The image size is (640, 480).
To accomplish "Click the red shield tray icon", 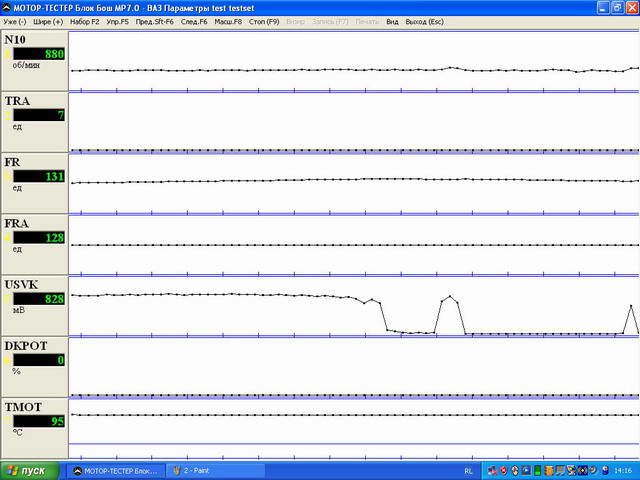I will [503, 471].
